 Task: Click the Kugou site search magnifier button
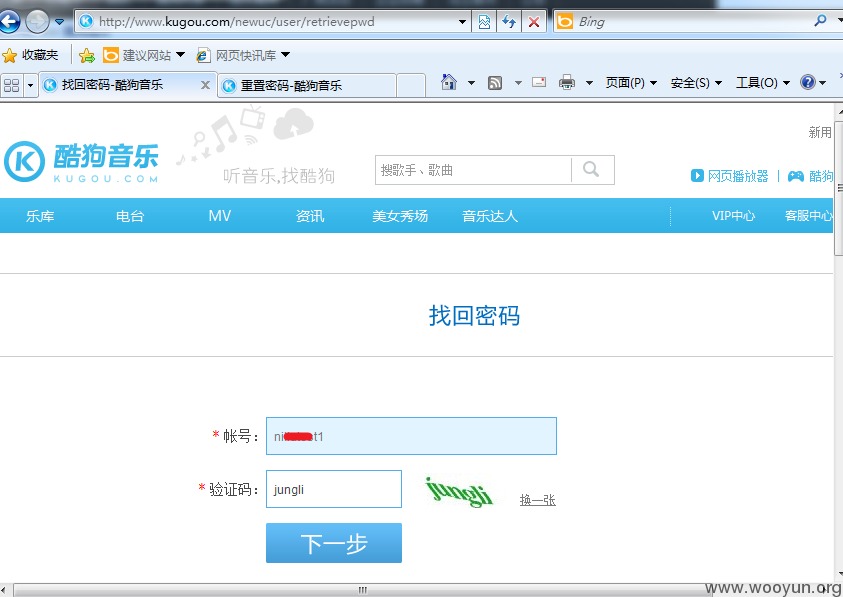(x=592, y=170)
